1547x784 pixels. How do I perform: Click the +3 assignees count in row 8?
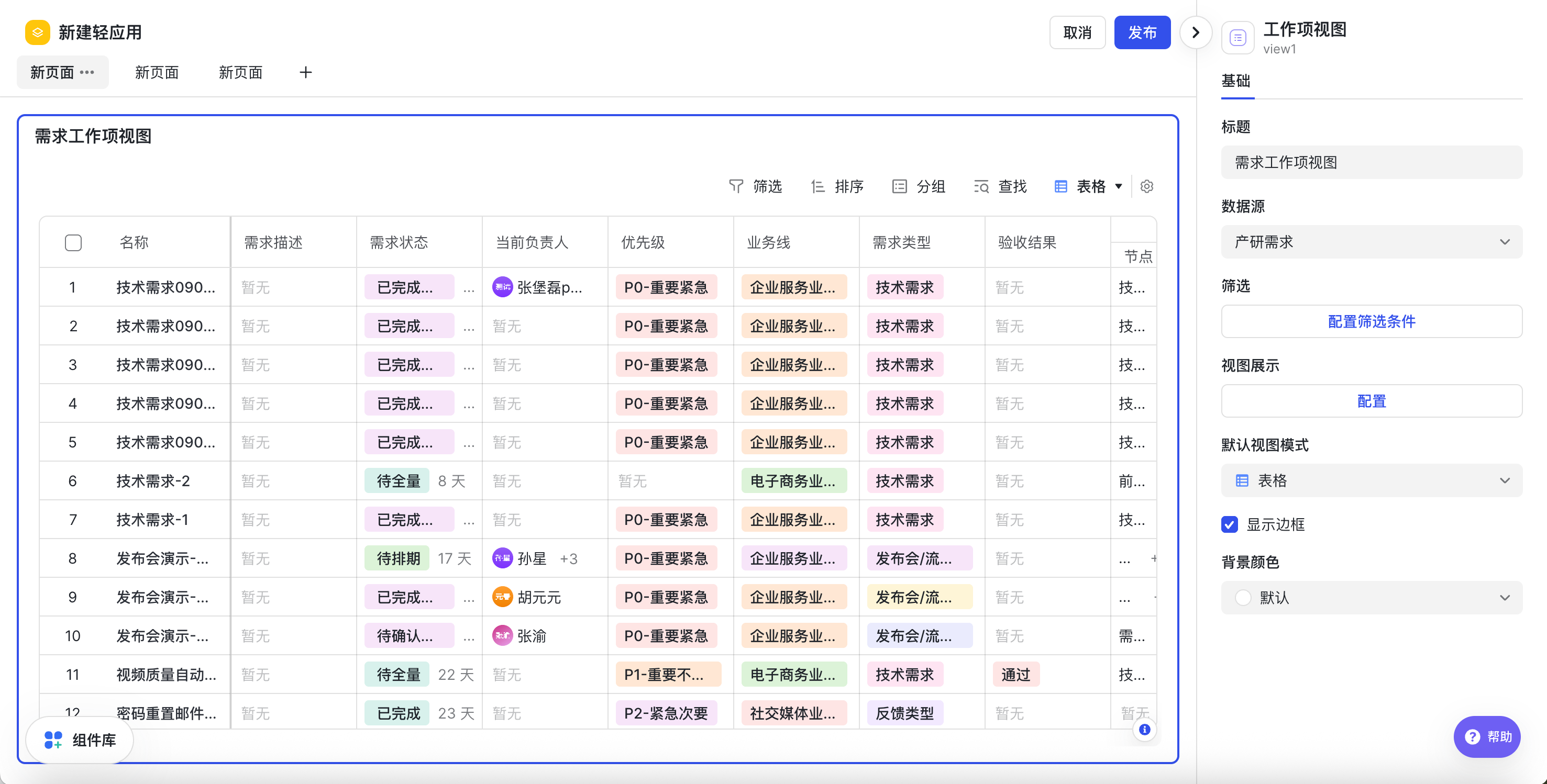[568, 558]
